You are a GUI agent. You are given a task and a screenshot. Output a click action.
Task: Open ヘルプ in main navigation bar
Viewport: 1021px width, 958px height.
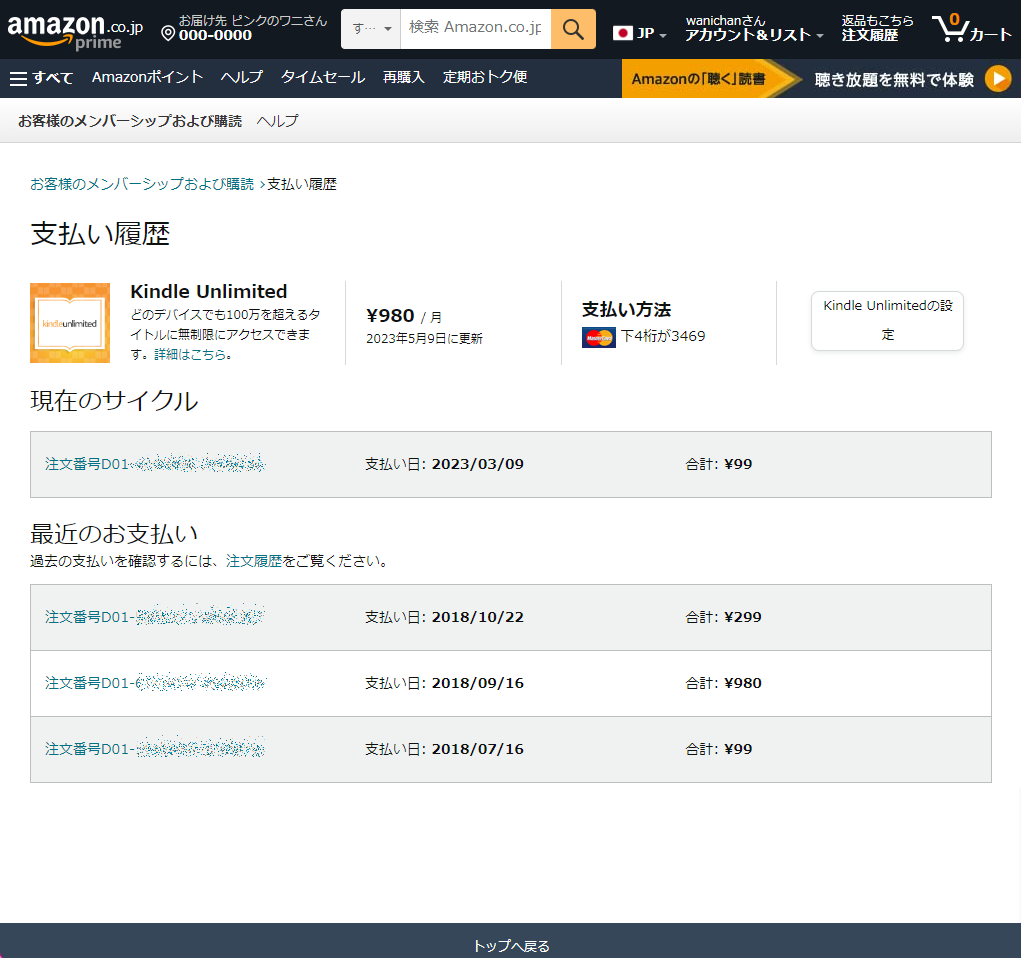(x=242, y=77)
